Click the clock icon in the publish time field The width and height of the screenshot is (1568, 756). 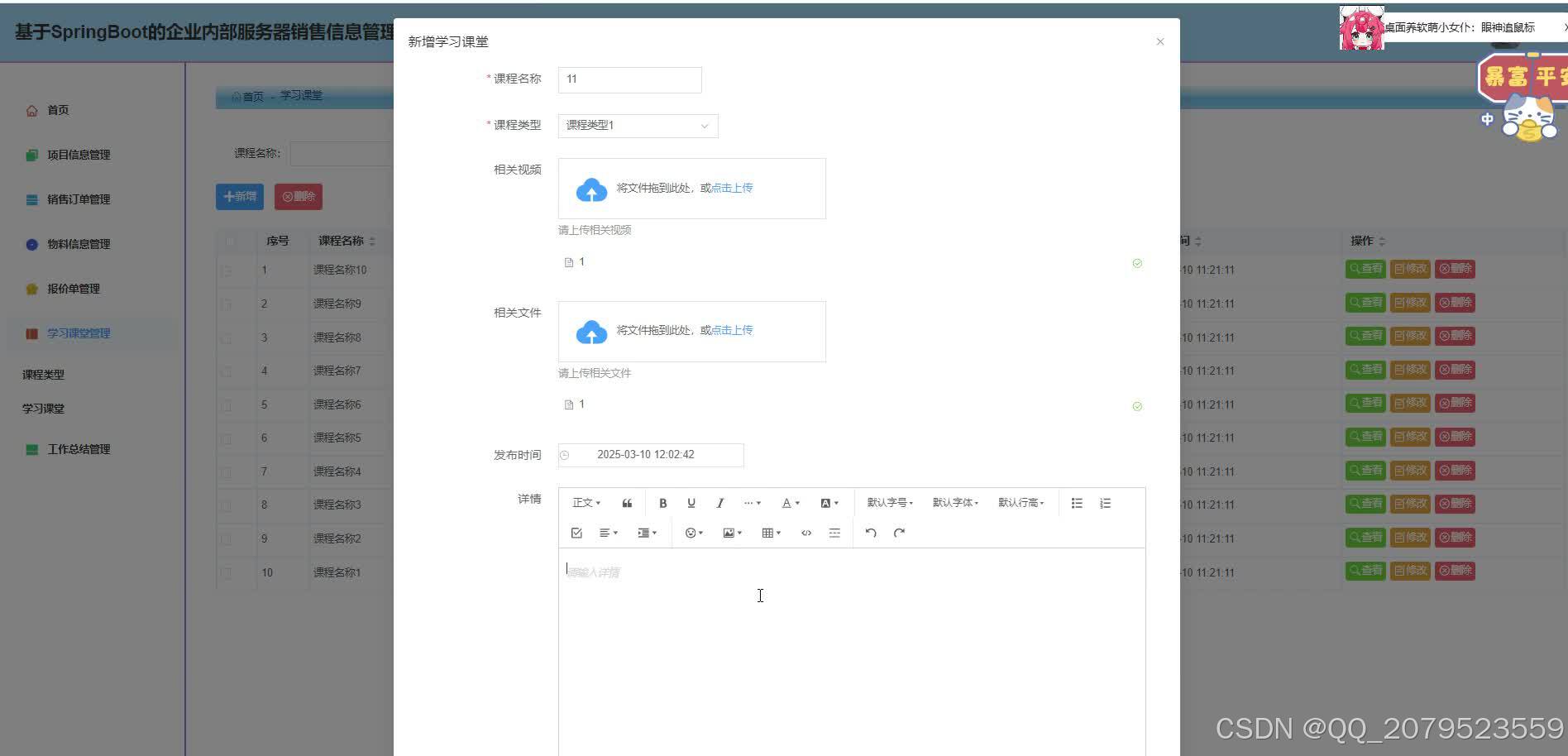[565, 455]
